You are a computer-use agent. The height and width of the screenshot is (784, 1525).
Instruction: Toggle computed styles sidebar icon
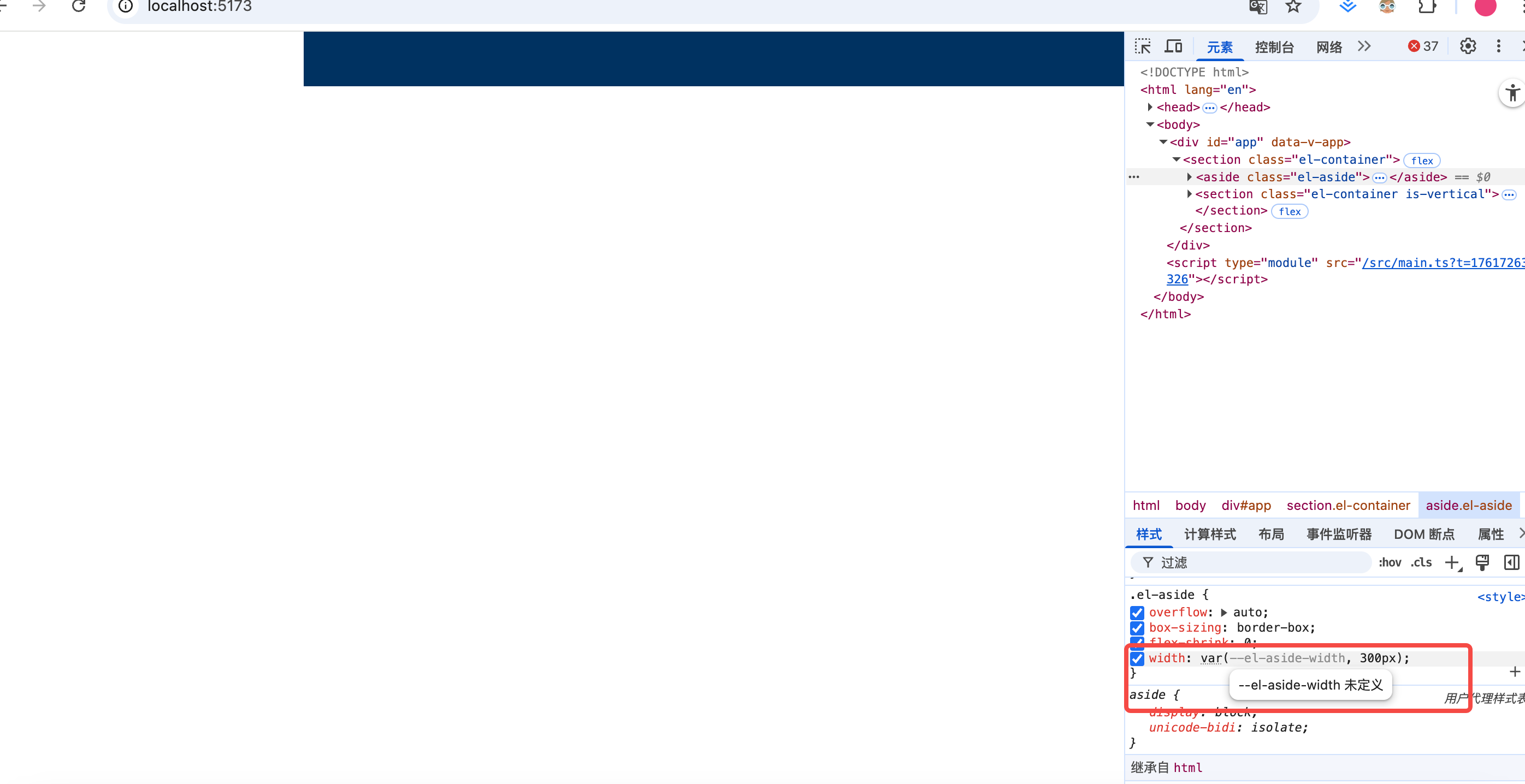(1511, 562)
